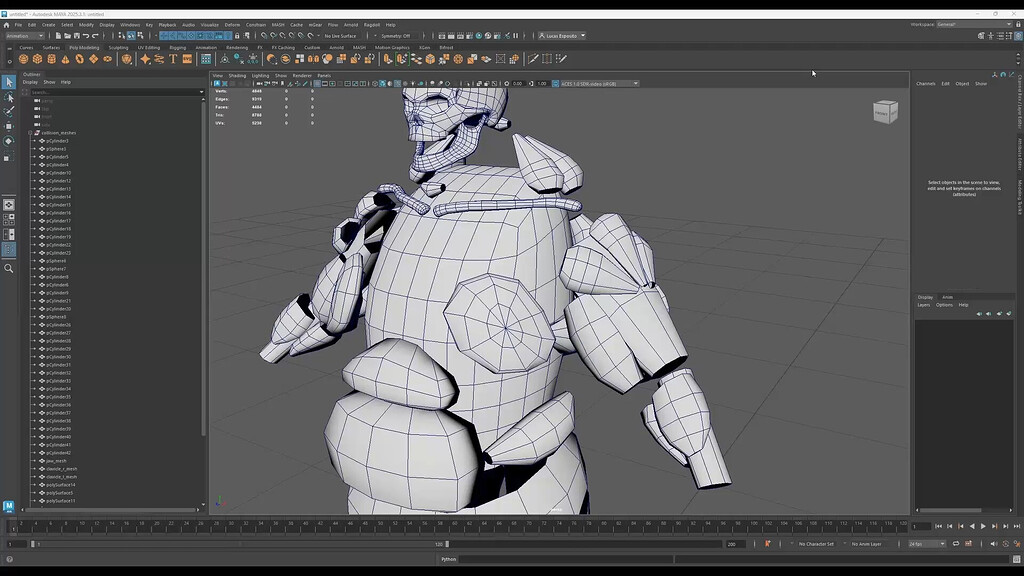Click the view cube in viewport
This screenshot has width=1024, height=576.
click(x=885, y=112)
